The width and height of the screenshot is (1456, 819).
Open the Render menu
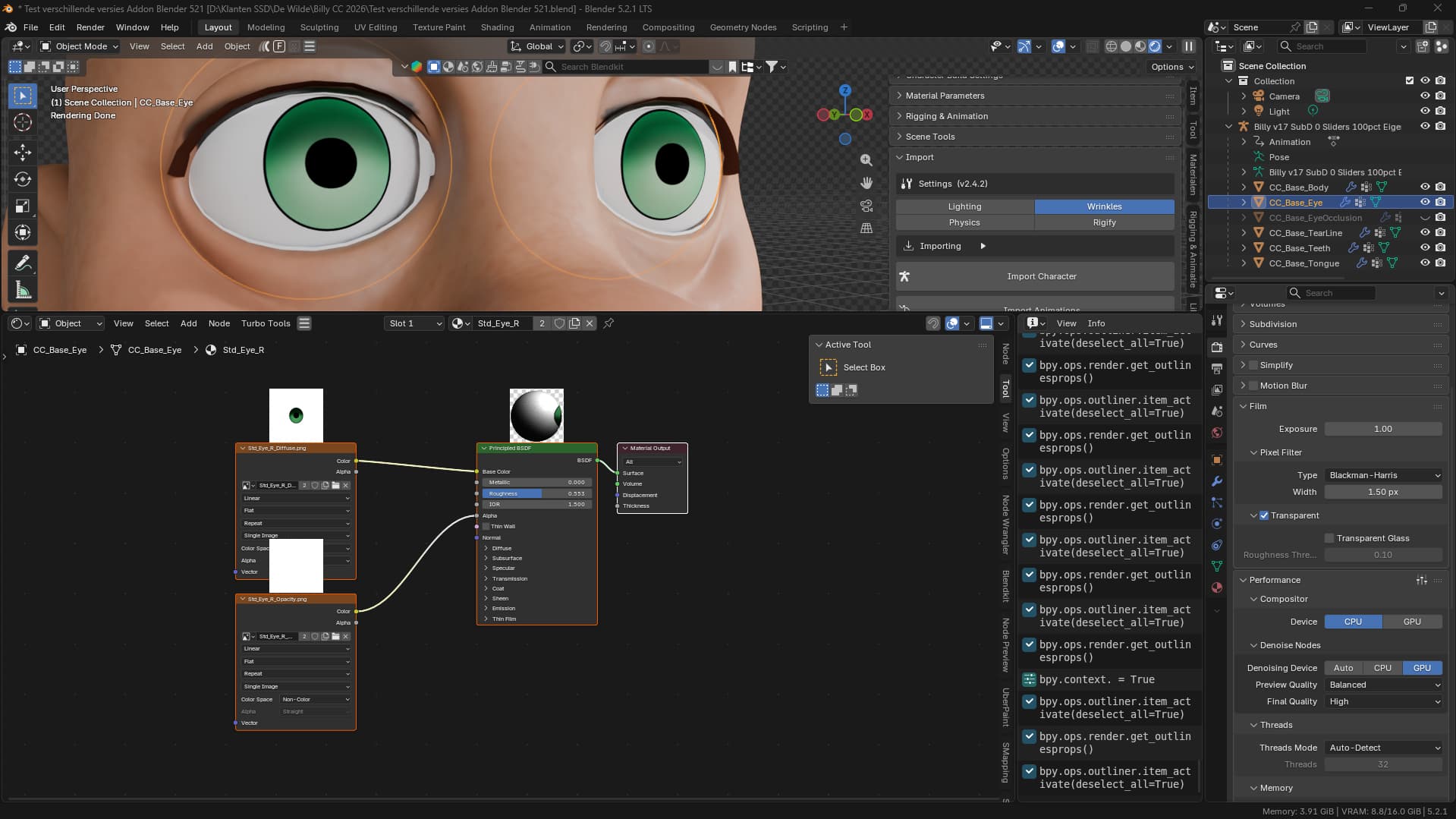pyautogui.click(x=90, y=27)
